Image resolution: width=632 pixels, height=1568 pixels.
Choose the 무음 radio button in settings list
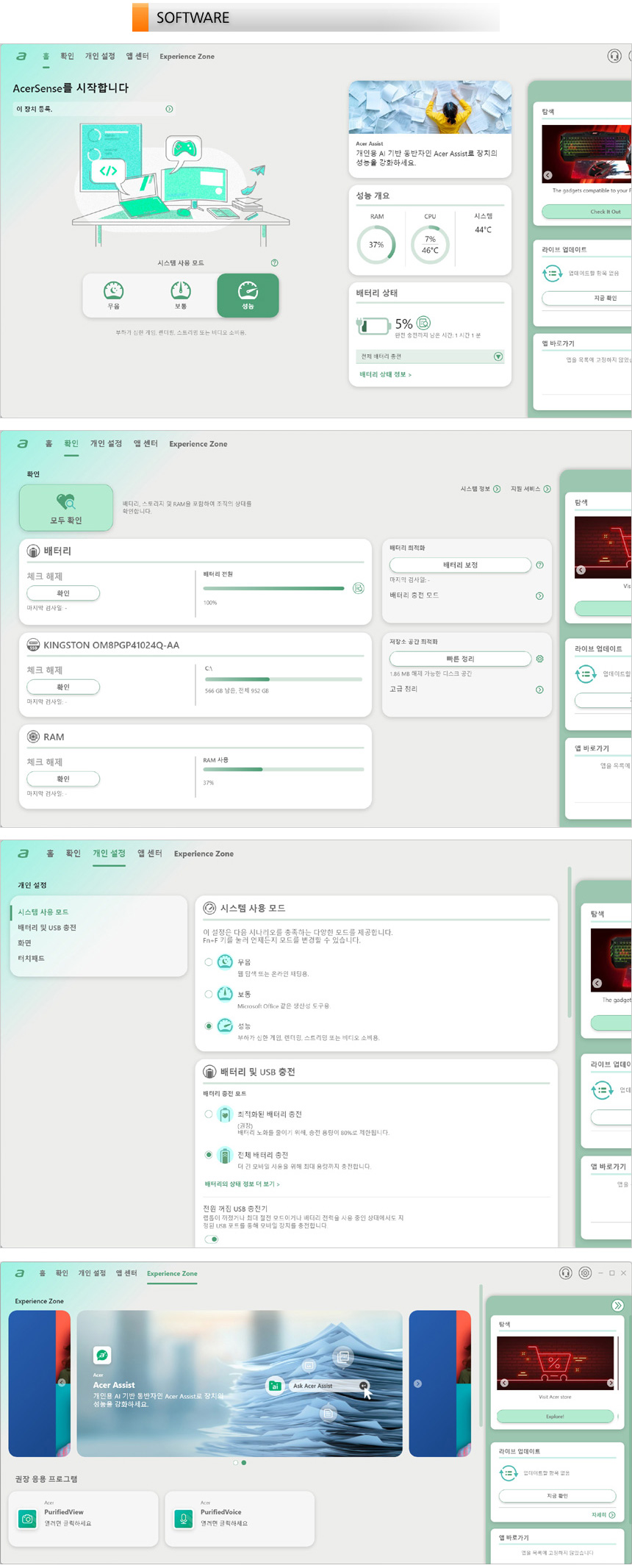[x=209, y=962]
